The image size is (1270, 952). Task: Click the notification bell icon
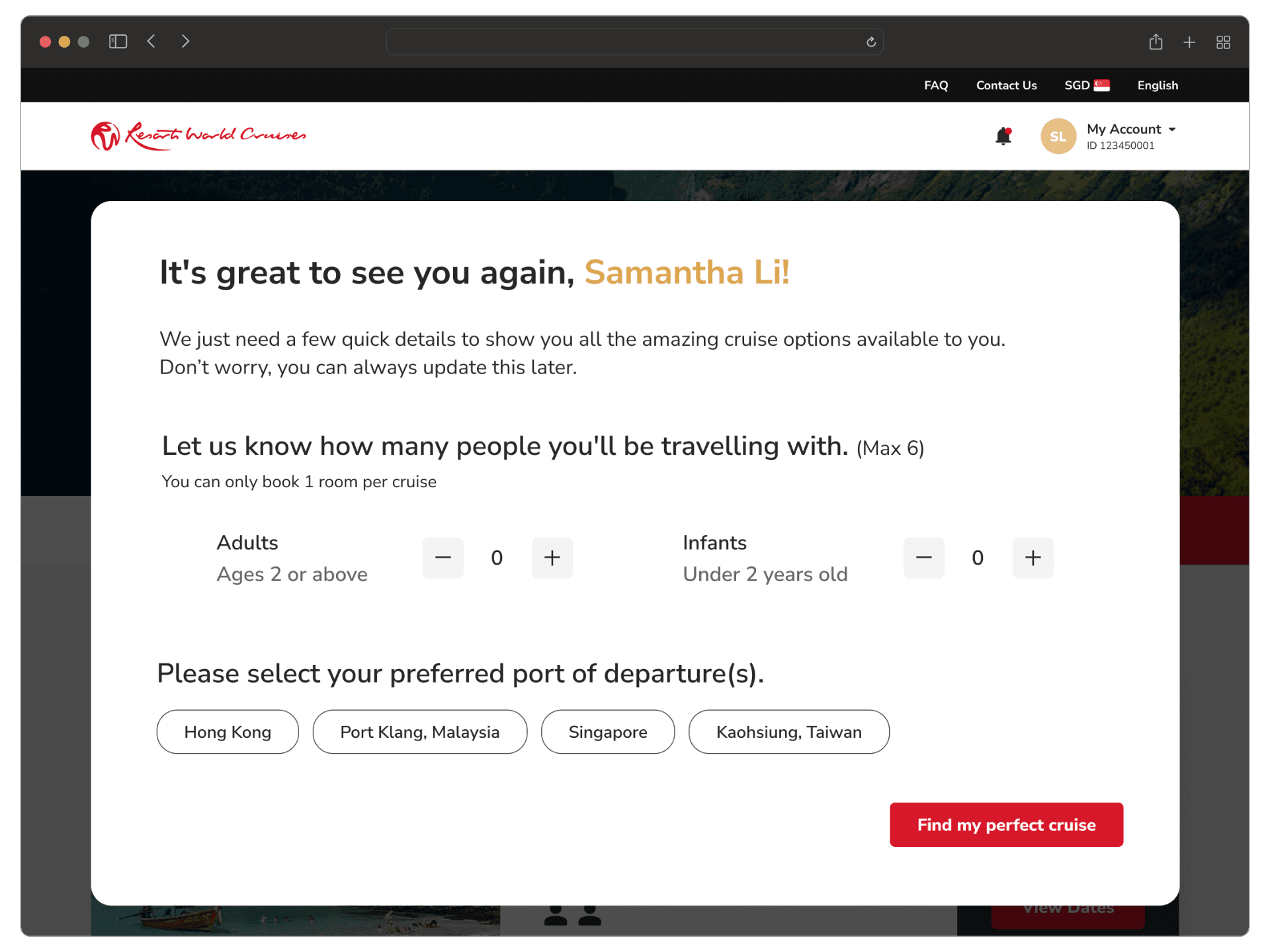click(1003, 136)
